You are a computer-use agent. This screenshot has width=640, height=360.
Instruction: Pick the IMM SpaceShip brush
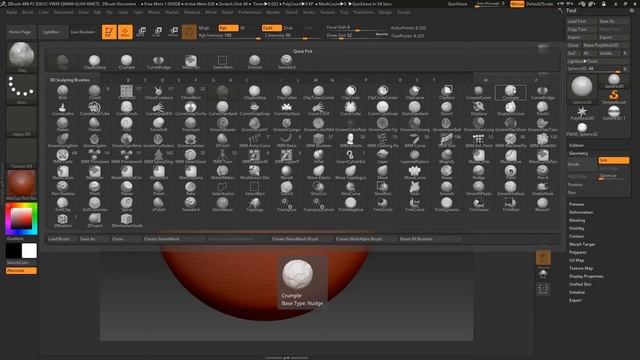tap(159, 156)
